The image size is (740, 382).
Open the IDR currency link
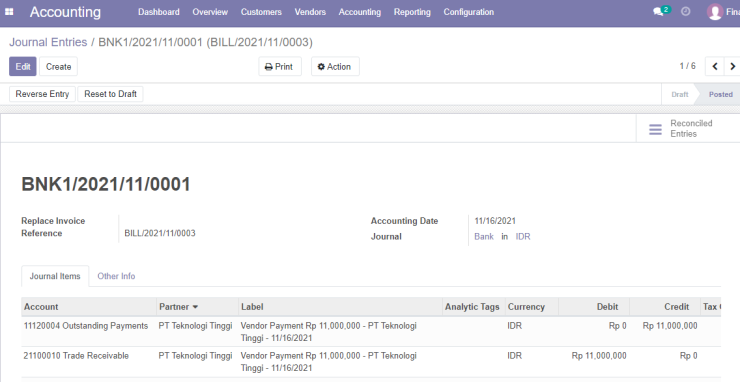pyautogui.click(x=523, y=237)
